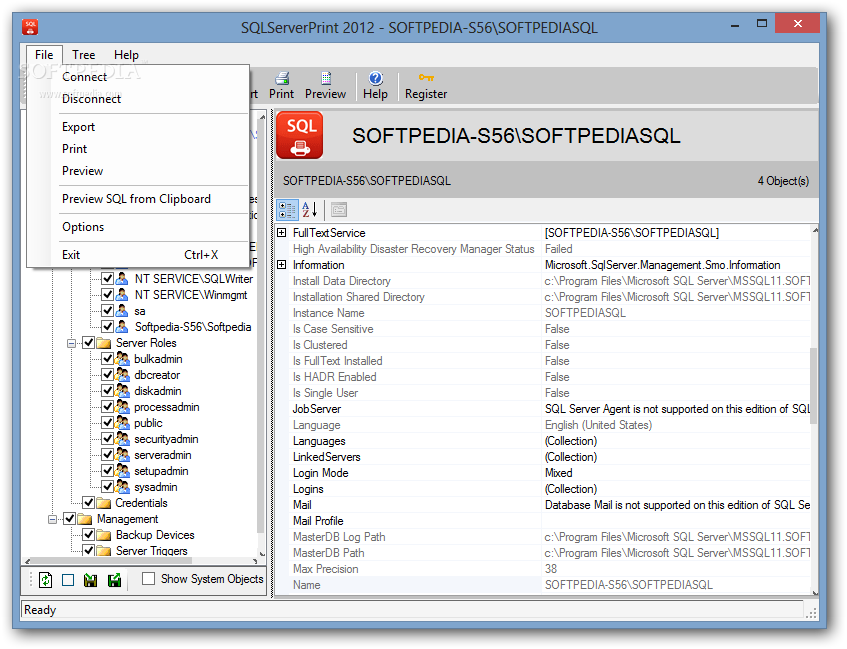Sort properties alphabetically with A-Z icon
Viewport: 847px width, 649px height.
(x=310, y=210)
